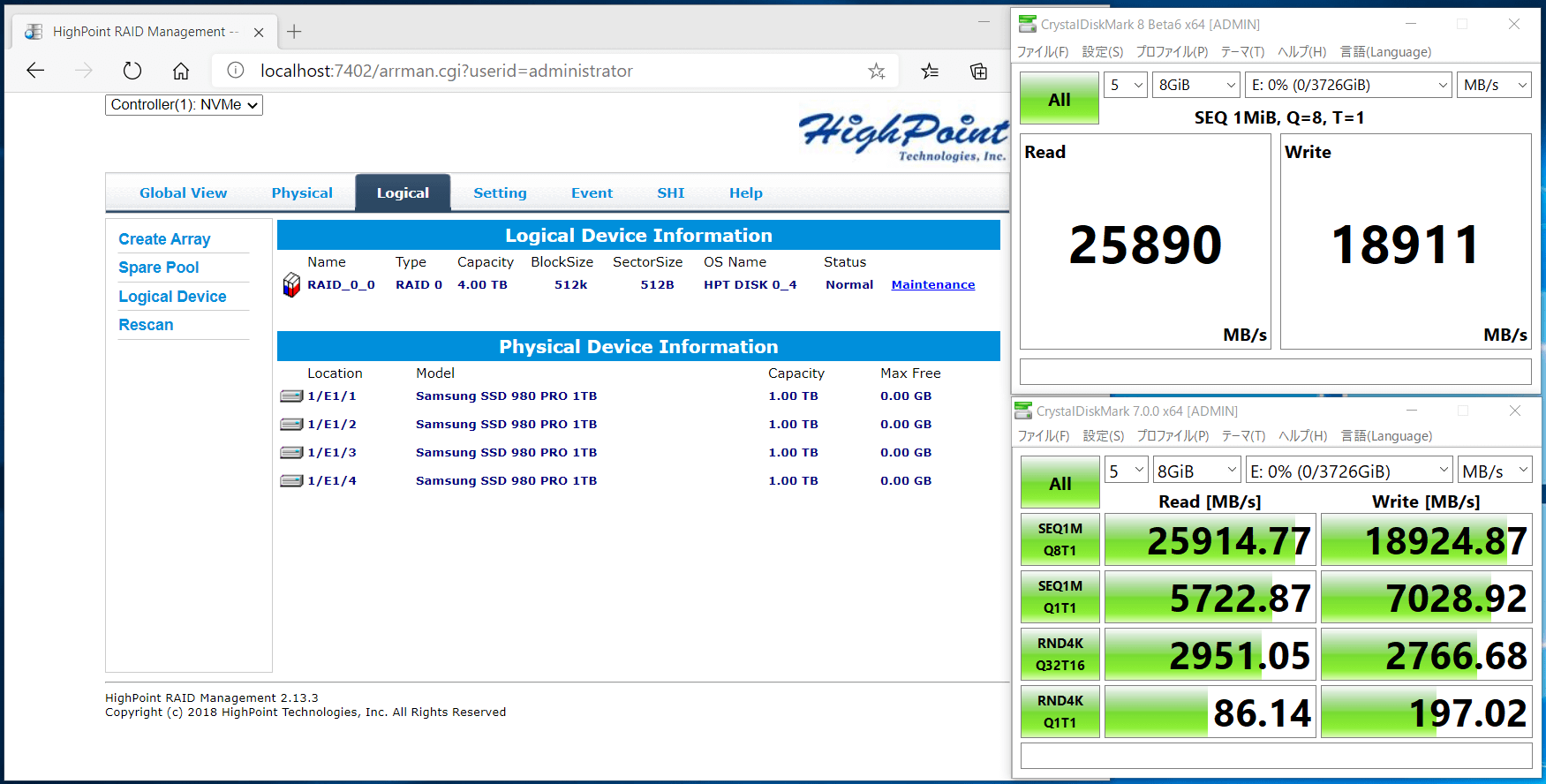1546x784 pixels.
Task: Open 8GiB size dropdown in CrystalDiskMark 7.0.0
Action: coord(1197,471)
